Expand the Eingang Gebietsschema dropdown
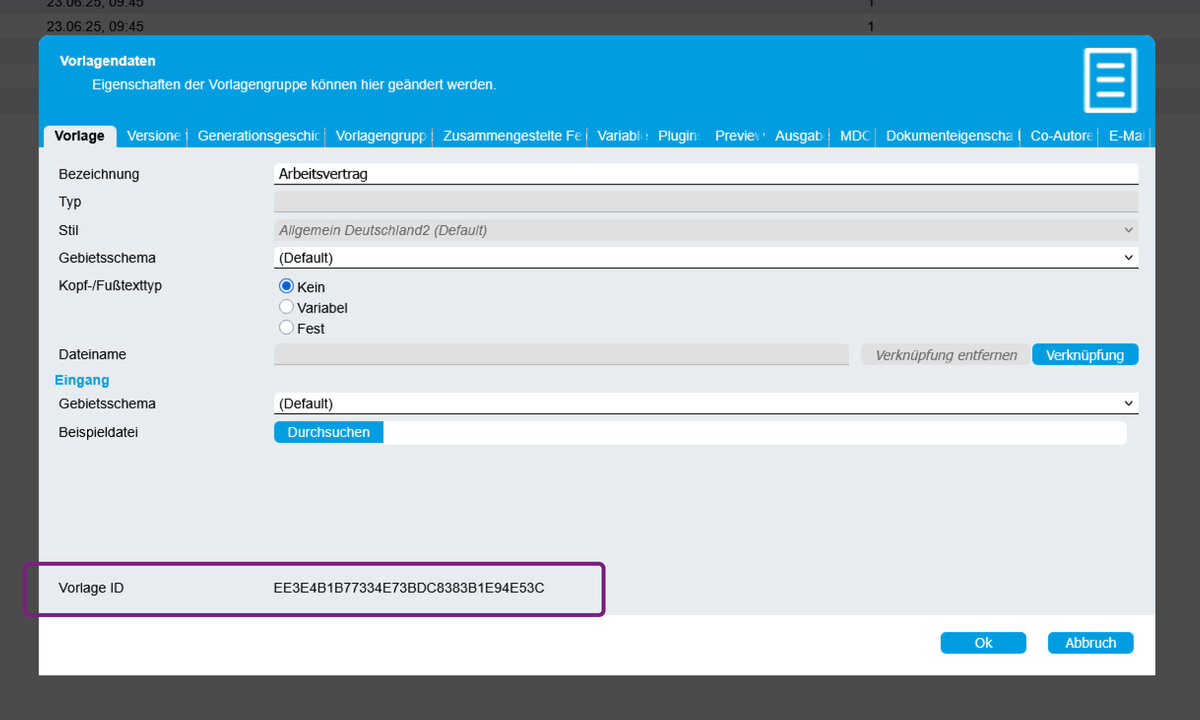 pyautogui.click(x=705, y=404)
